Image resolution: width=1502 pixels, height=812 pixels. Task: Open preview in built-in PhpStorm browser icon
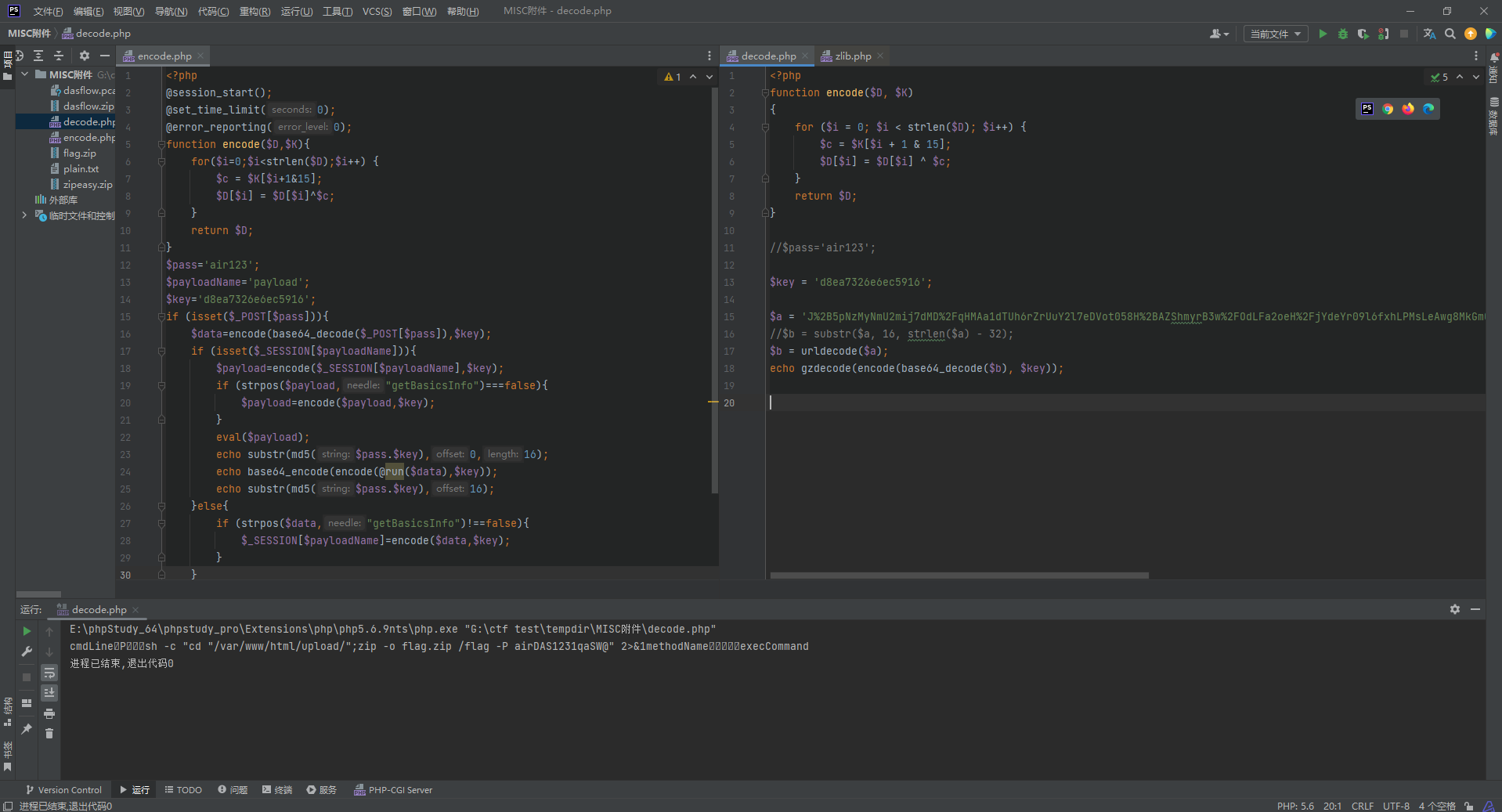coord(1367,109)
